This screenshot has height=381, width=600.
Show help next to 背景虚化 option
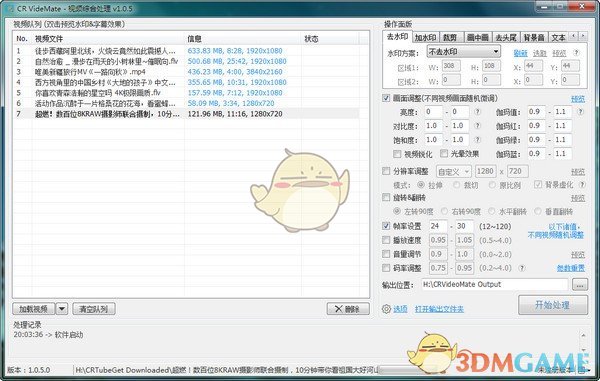(x=582, y=185)
